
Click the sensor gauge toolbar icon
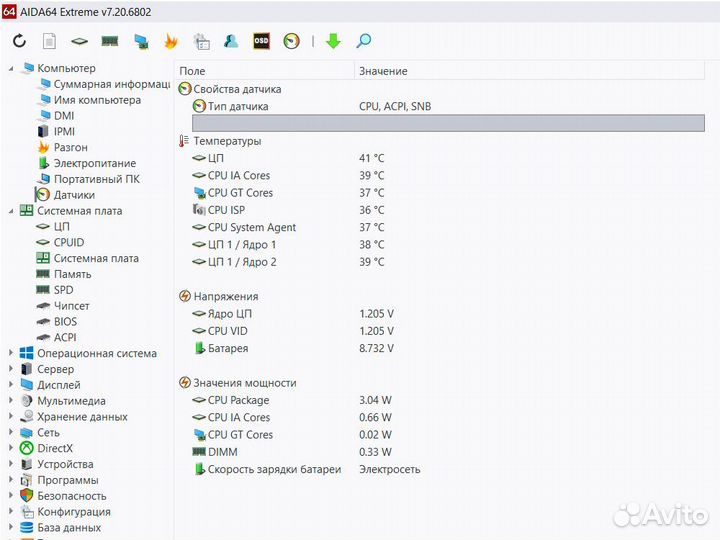click(x=292, y=41)
